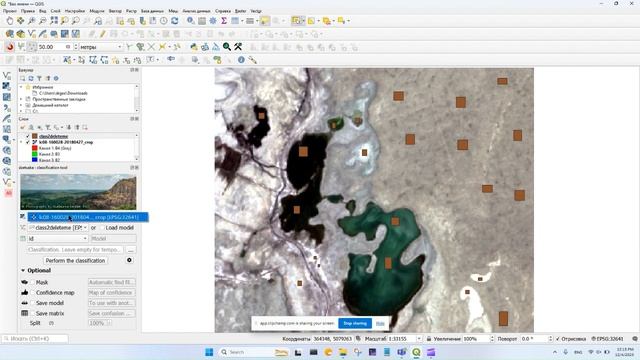The image size is (640, 360).
Task: Click the Remove Layer icon in Layers panel
Action: [x=85, y=127]
